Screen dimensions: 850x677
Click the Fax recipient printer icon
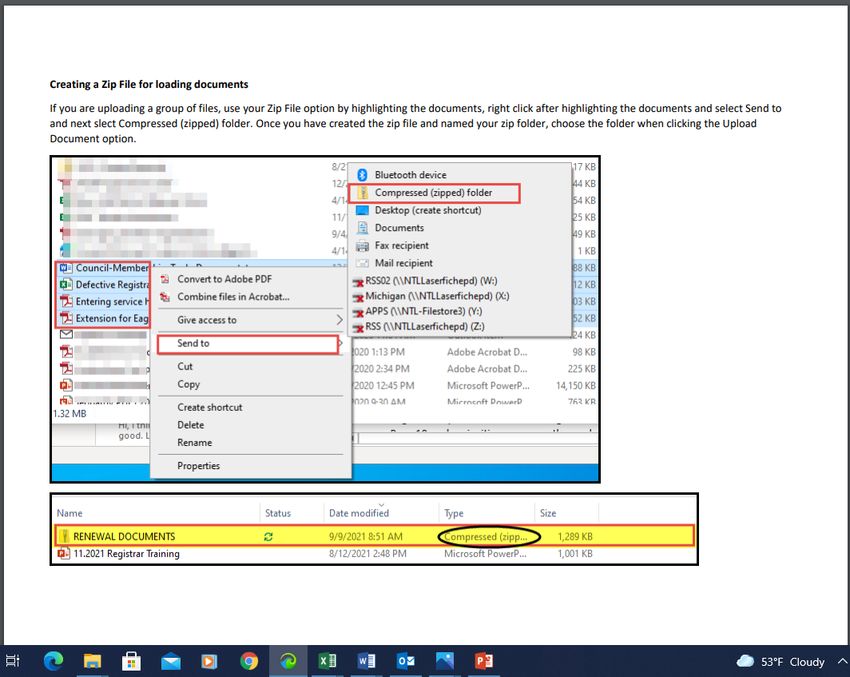pyautogui.click(x=362, y=246)
